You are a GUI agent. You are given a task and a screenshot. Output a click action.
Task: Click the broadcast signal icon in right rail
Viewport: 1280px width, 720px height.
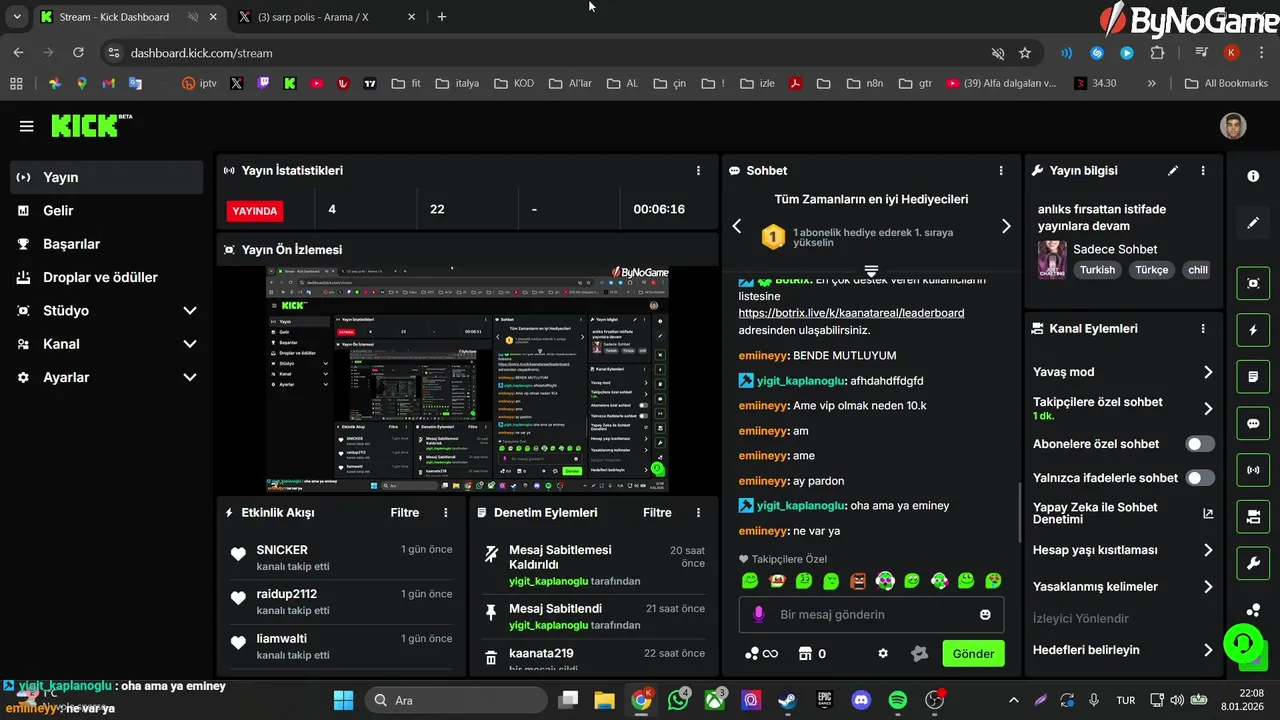coord(1253,470)
